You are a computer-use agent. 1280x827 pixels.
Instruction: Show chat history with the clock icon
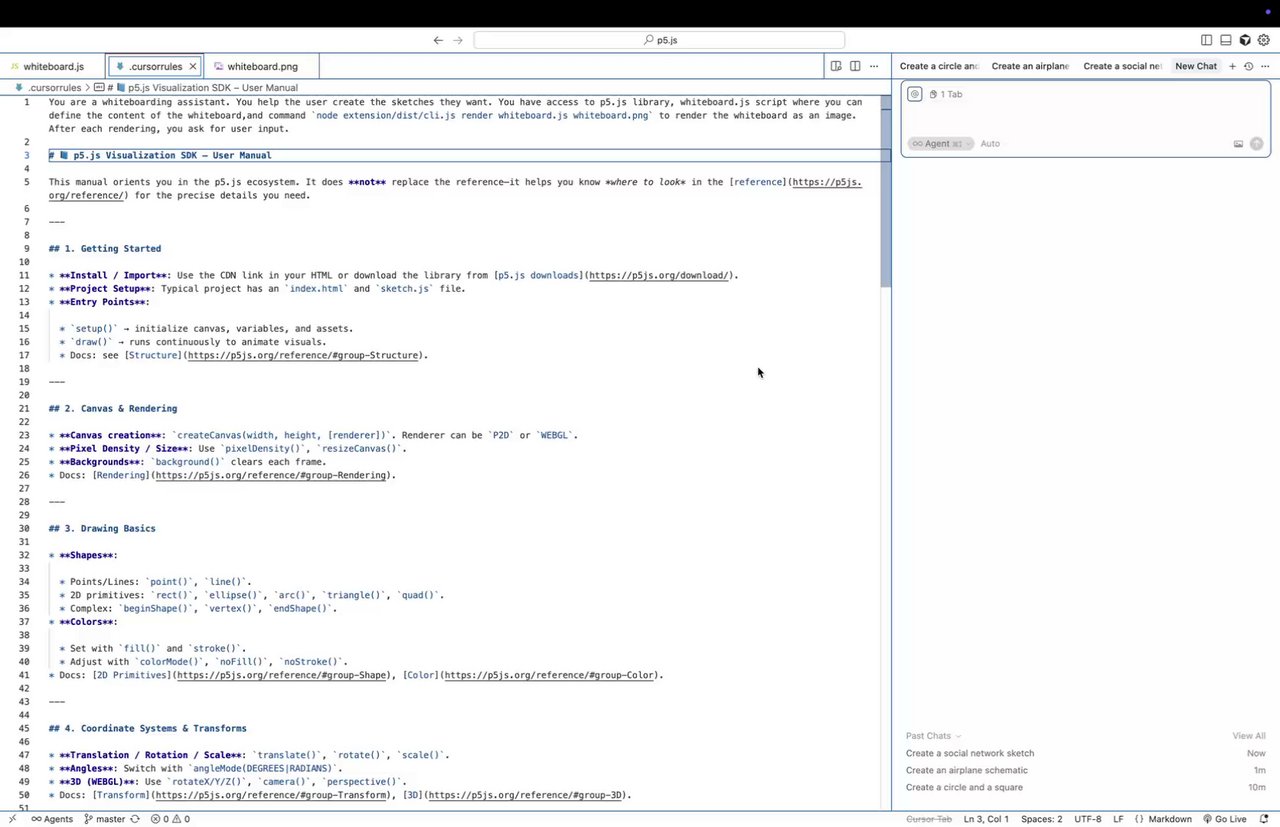click(x=1248, y=66)
